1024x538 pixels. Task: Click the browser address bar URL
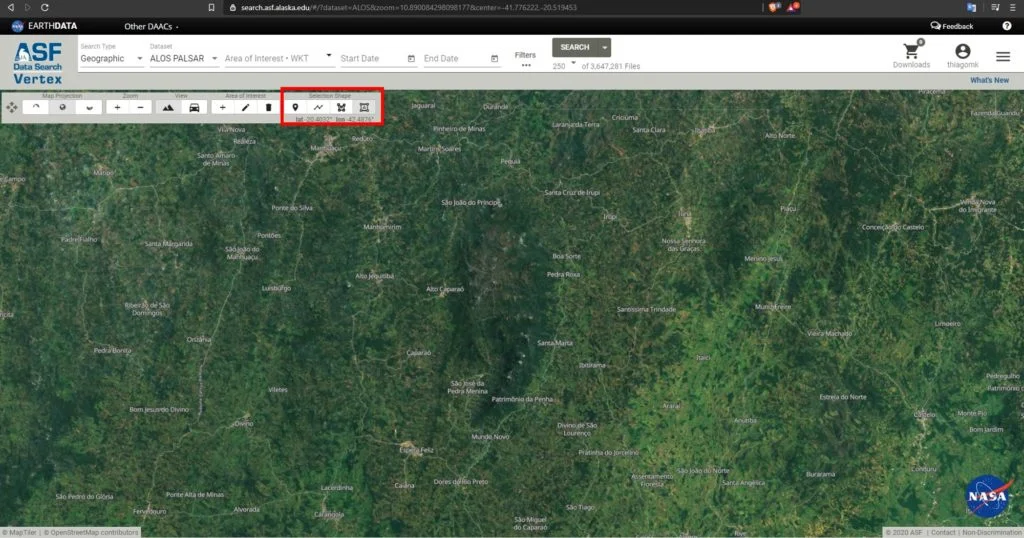(x=408, y=8)
